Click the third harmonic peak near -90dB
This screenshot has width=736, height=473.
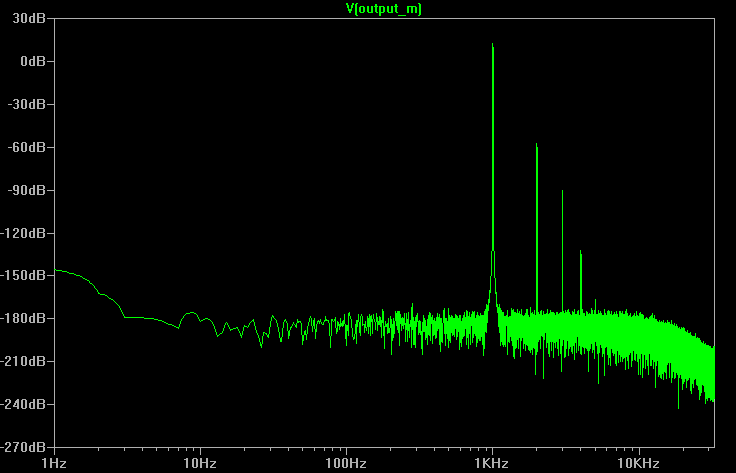562,191
